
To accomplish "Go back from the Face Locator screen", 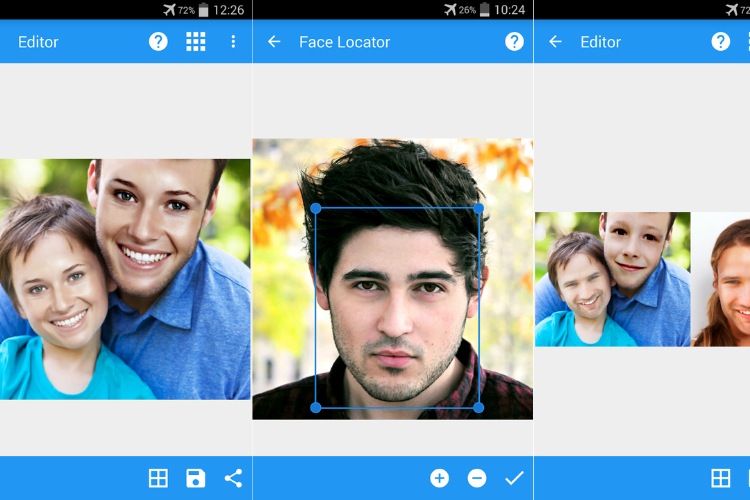I will [x=274, y=42].
